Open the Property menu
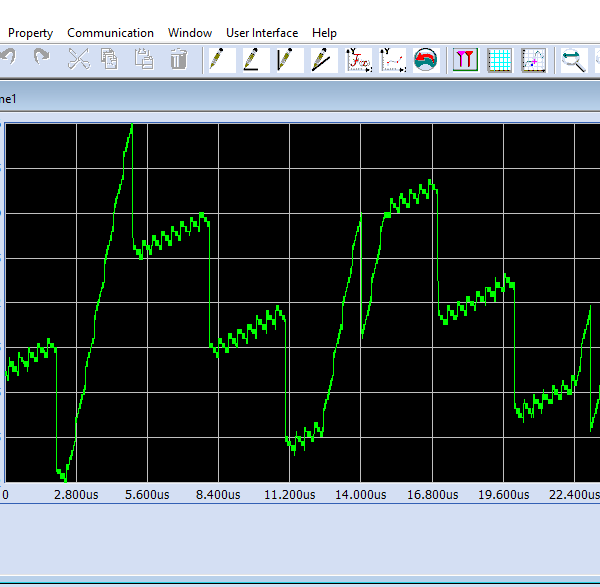Image resolution: width=600 pixels, height=587 pixels. [x=30, y=33]
